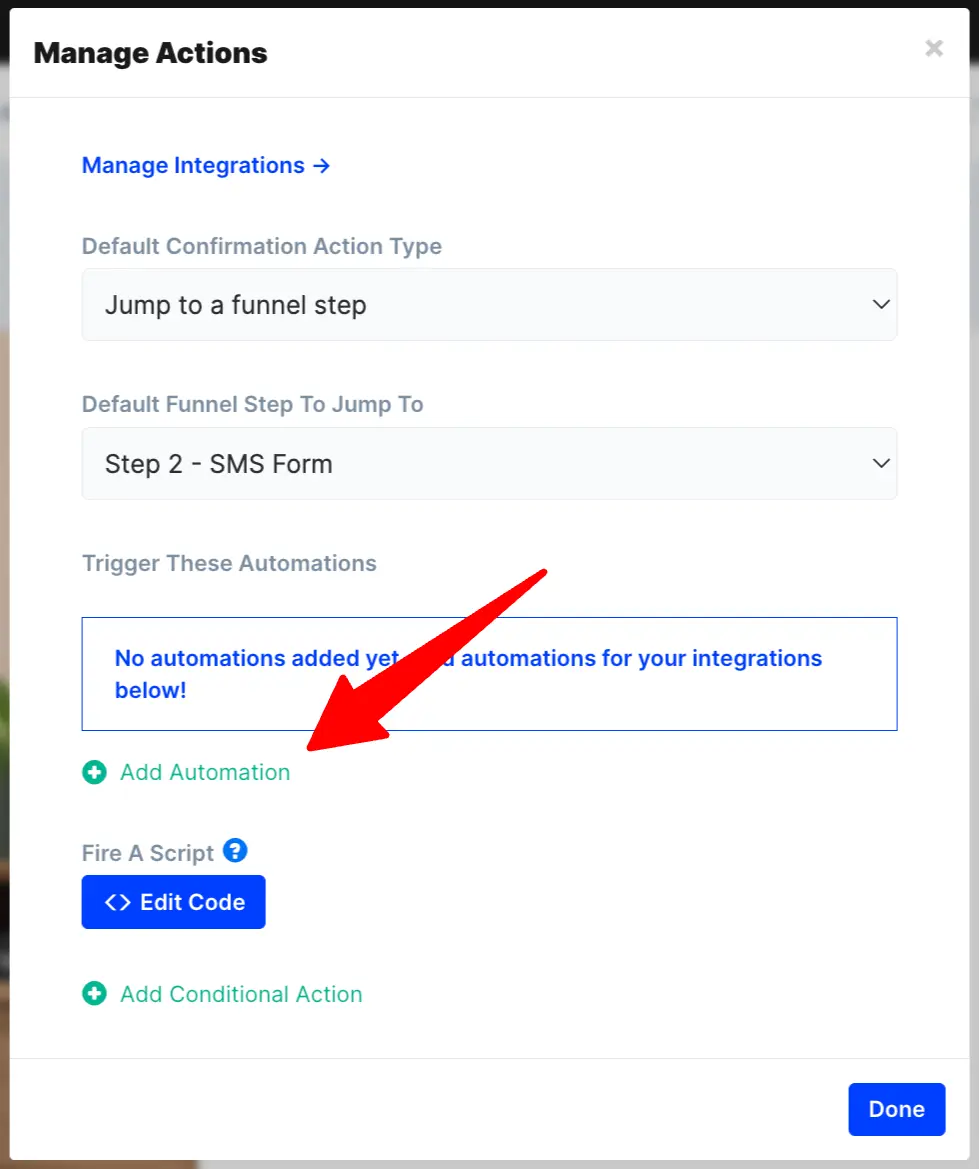The height and width of the screenshot is (1169, 979).
Task: Click the plus icon beside Add Automation
Action: click(x=94, y=772)
